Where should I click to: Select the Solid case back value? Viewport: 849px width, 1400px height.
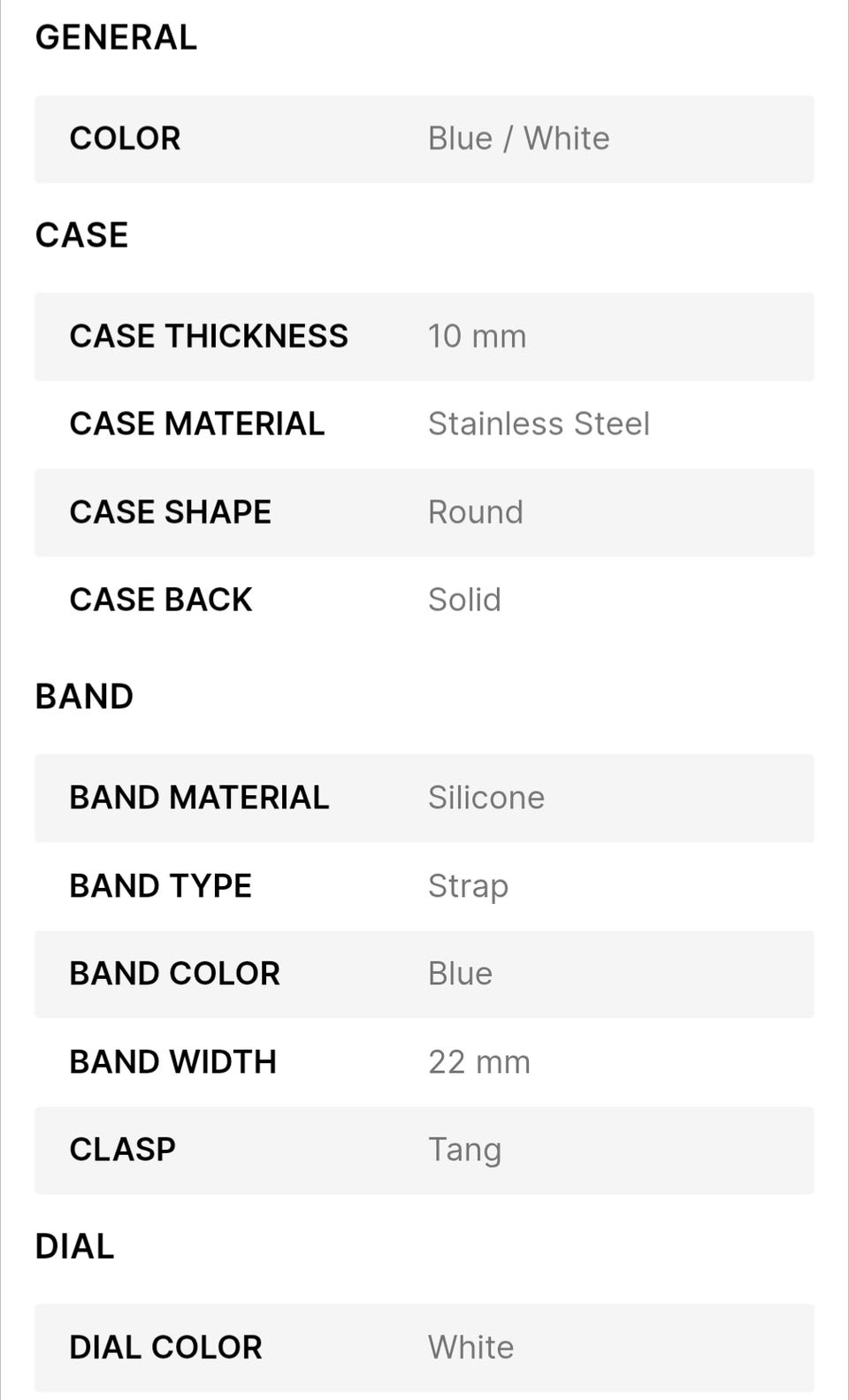point(464,600)
